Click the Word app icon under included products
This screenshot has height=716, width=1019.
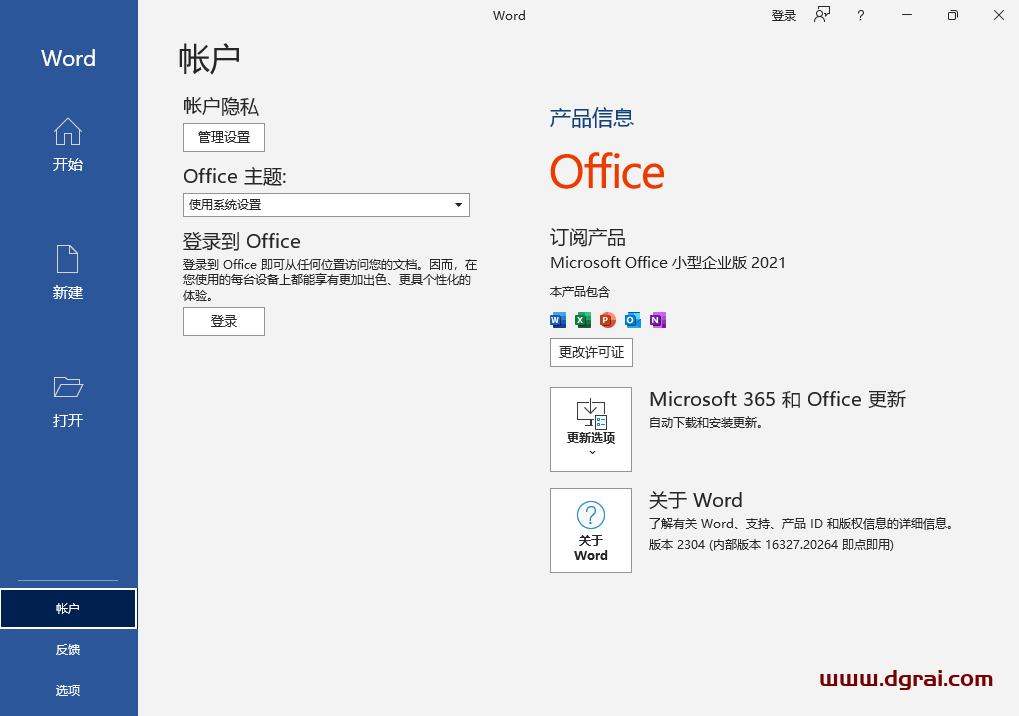(558, 320)
